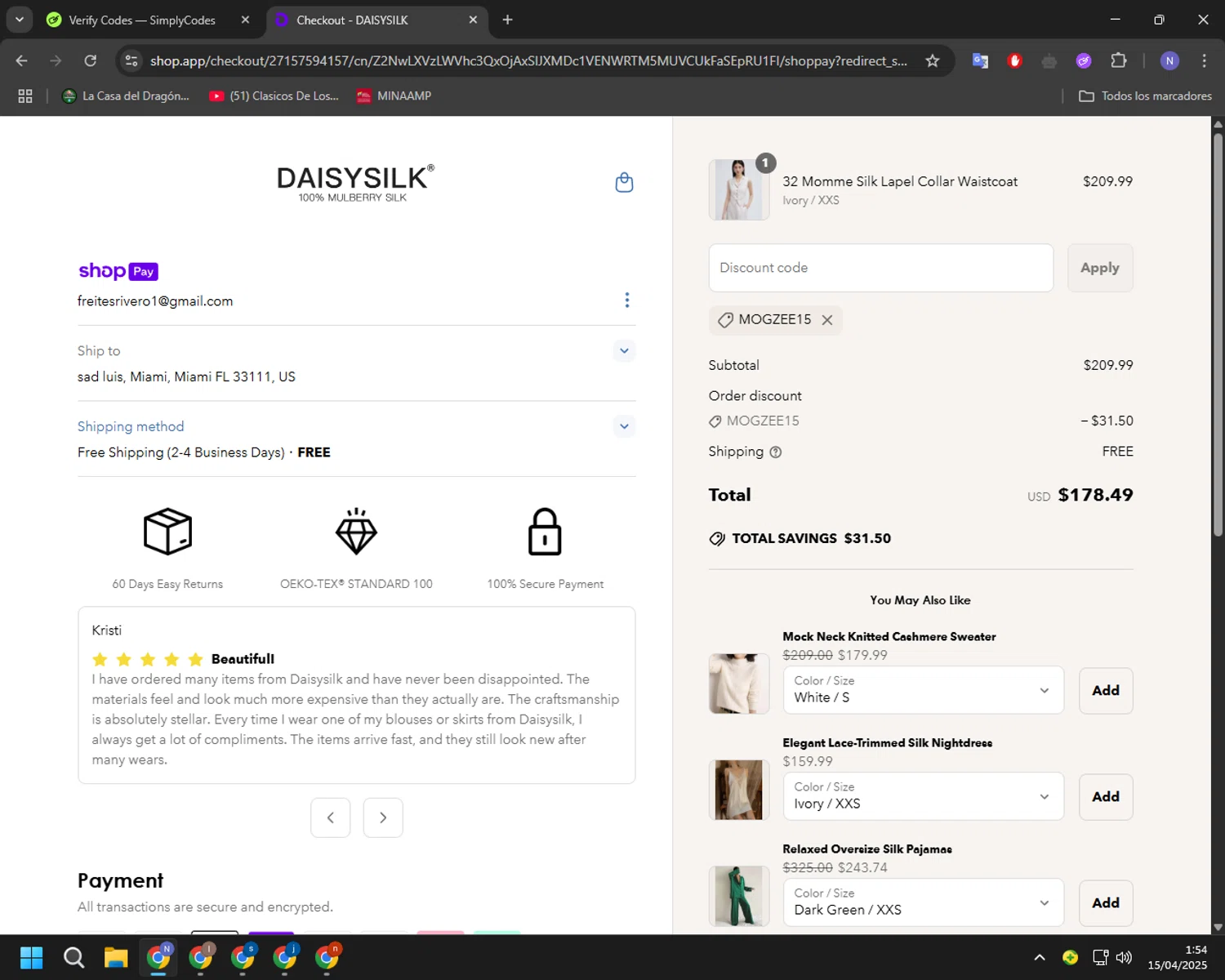Add Mock Neck Knitted Cashmere Sweater
Screen dimensions: 1225x980
point(1106,691)
